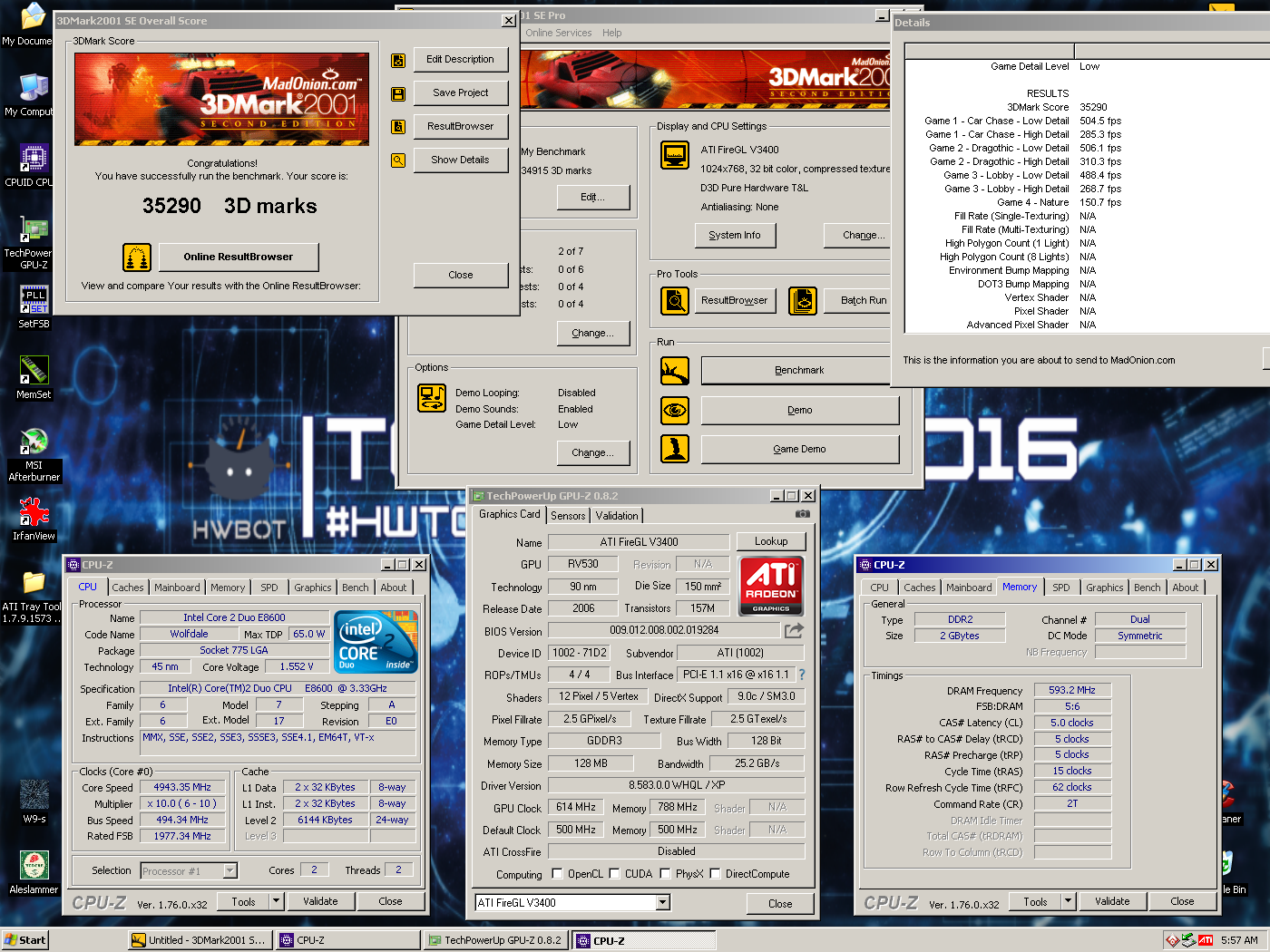Image resolution: width=1270 pixels, height=952 pixels.
Task: Click the Online ResultBrowser tree icon
Action: 137,257
